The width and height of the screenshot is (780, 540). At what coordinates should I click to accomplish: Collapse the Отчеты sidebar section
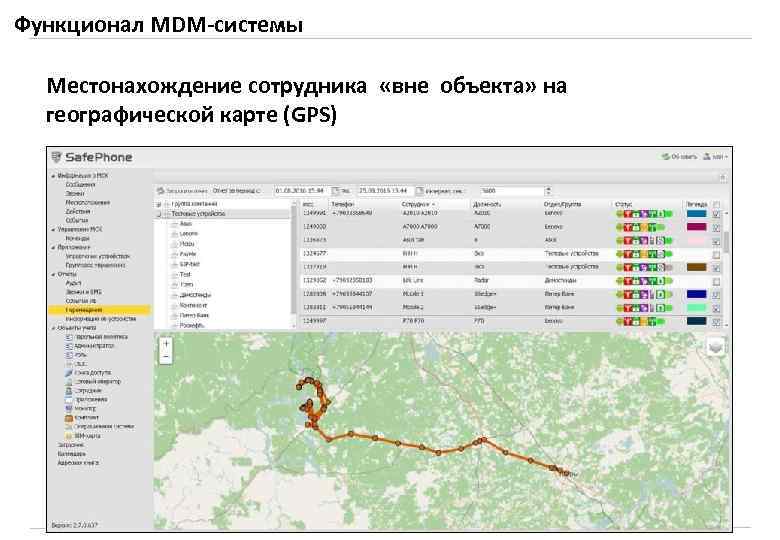tap(54, 274)
